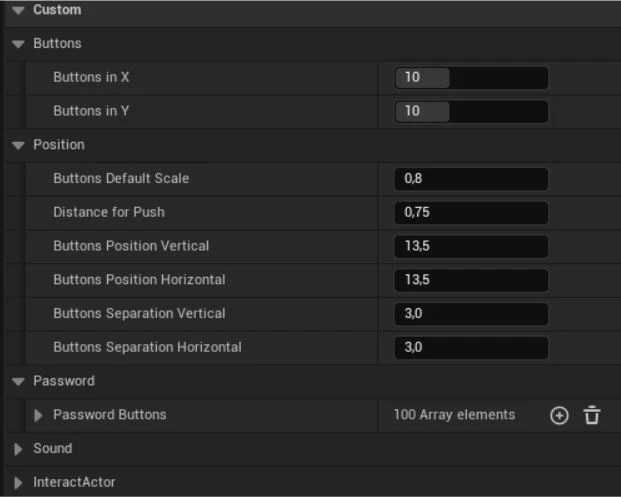621x498 pixels.
Task: Select the 'Buttons Separation Horizontal' label
Action: pyautogui.click(x=147, y=347)
